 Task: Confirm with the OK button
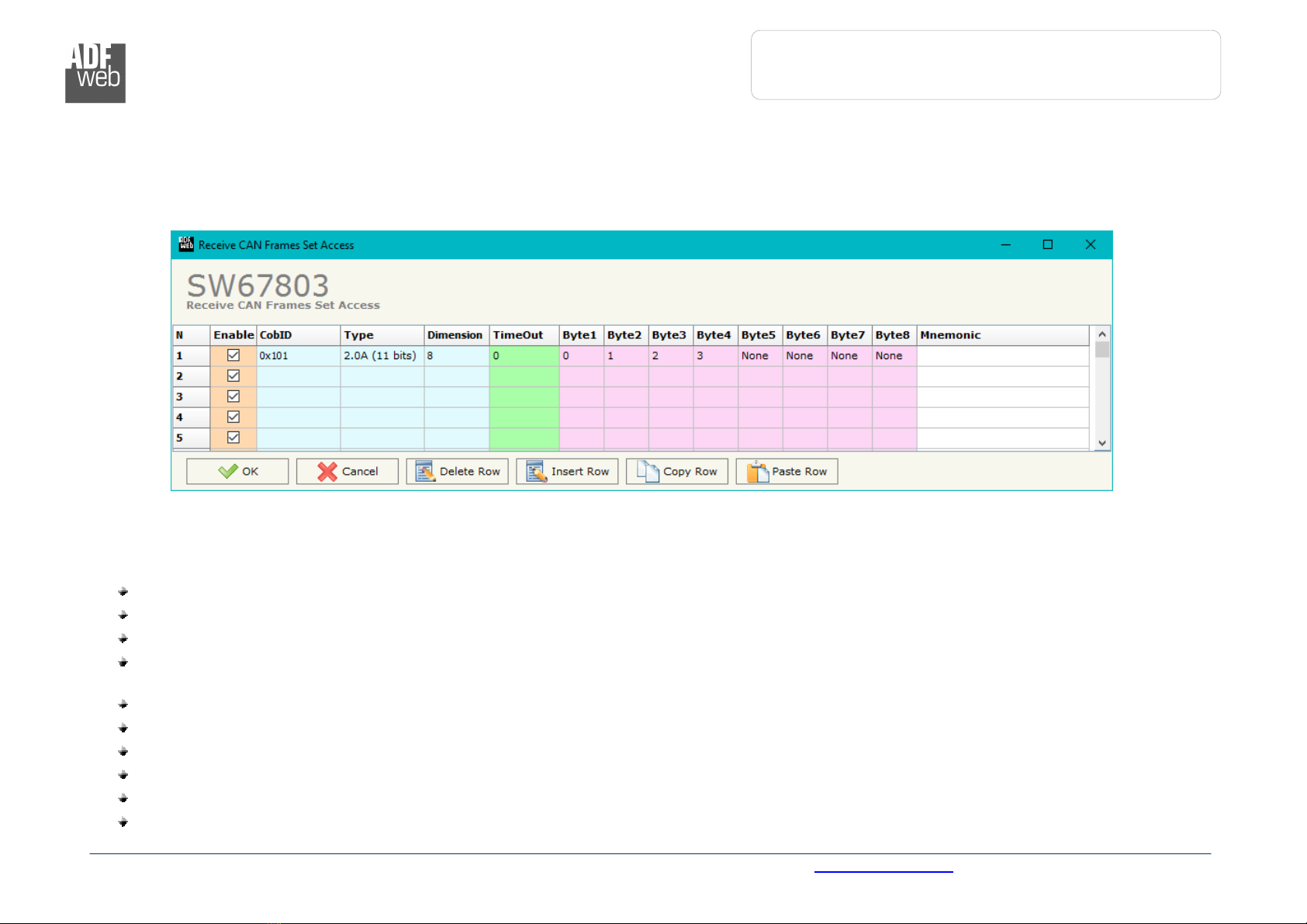click(x=237, y=471)
